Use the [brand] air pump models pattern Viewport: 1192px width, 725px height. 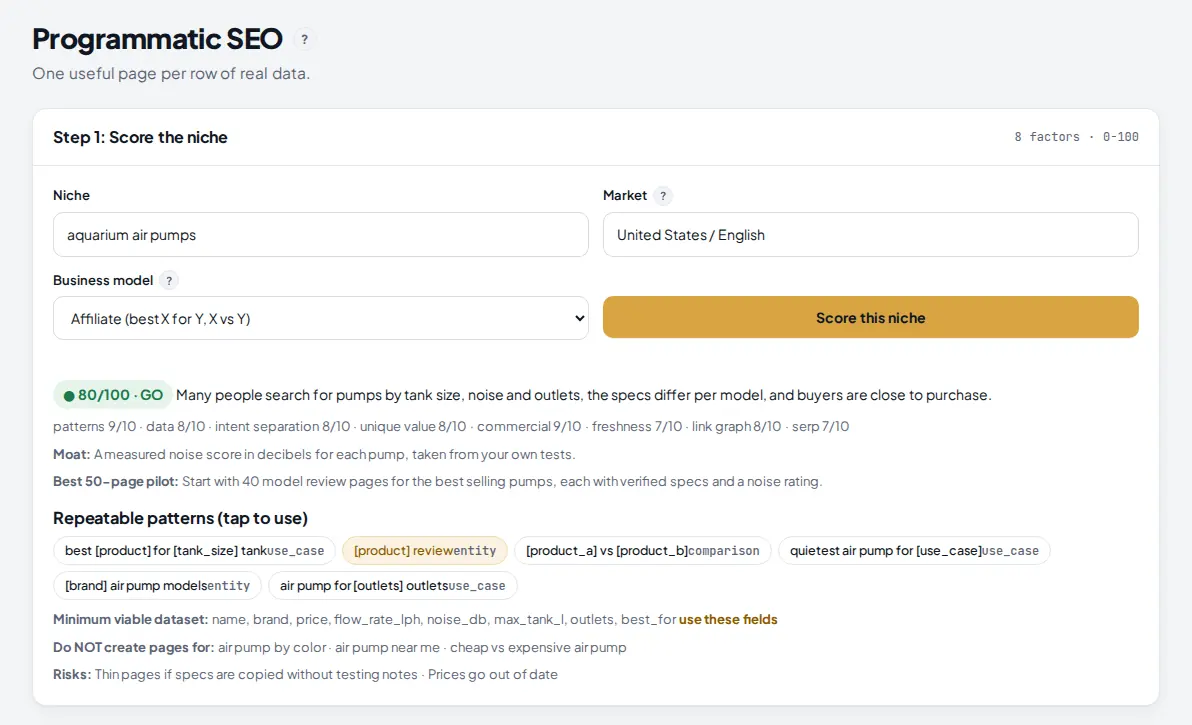[x=157, y=586]
